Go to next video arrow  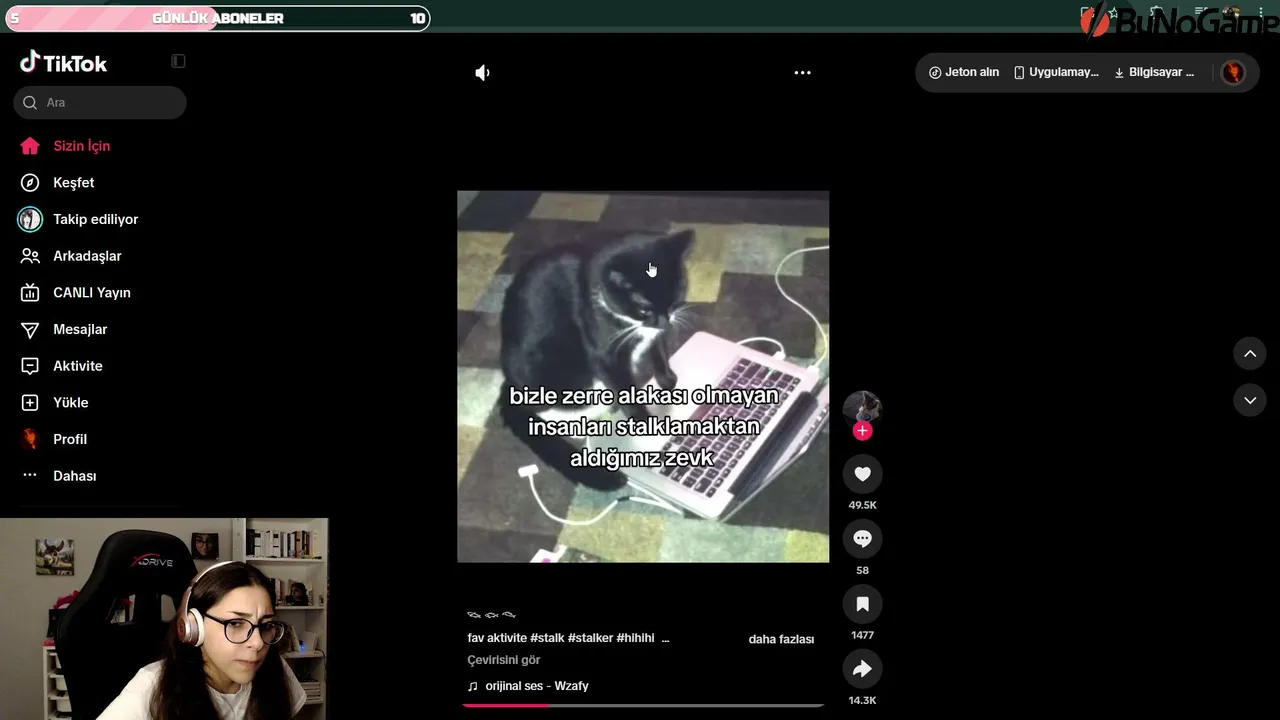pos(1250,400)
